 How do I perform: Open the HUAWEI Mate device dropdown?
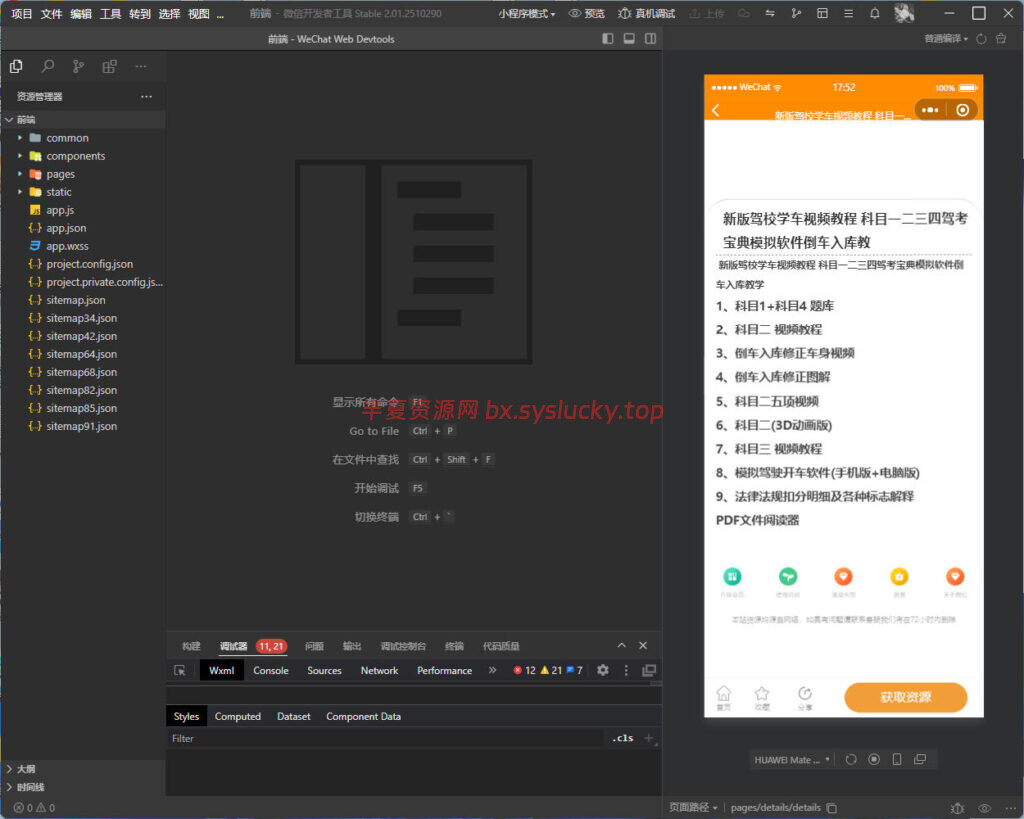pyautogui.click(x=792, y=760)
